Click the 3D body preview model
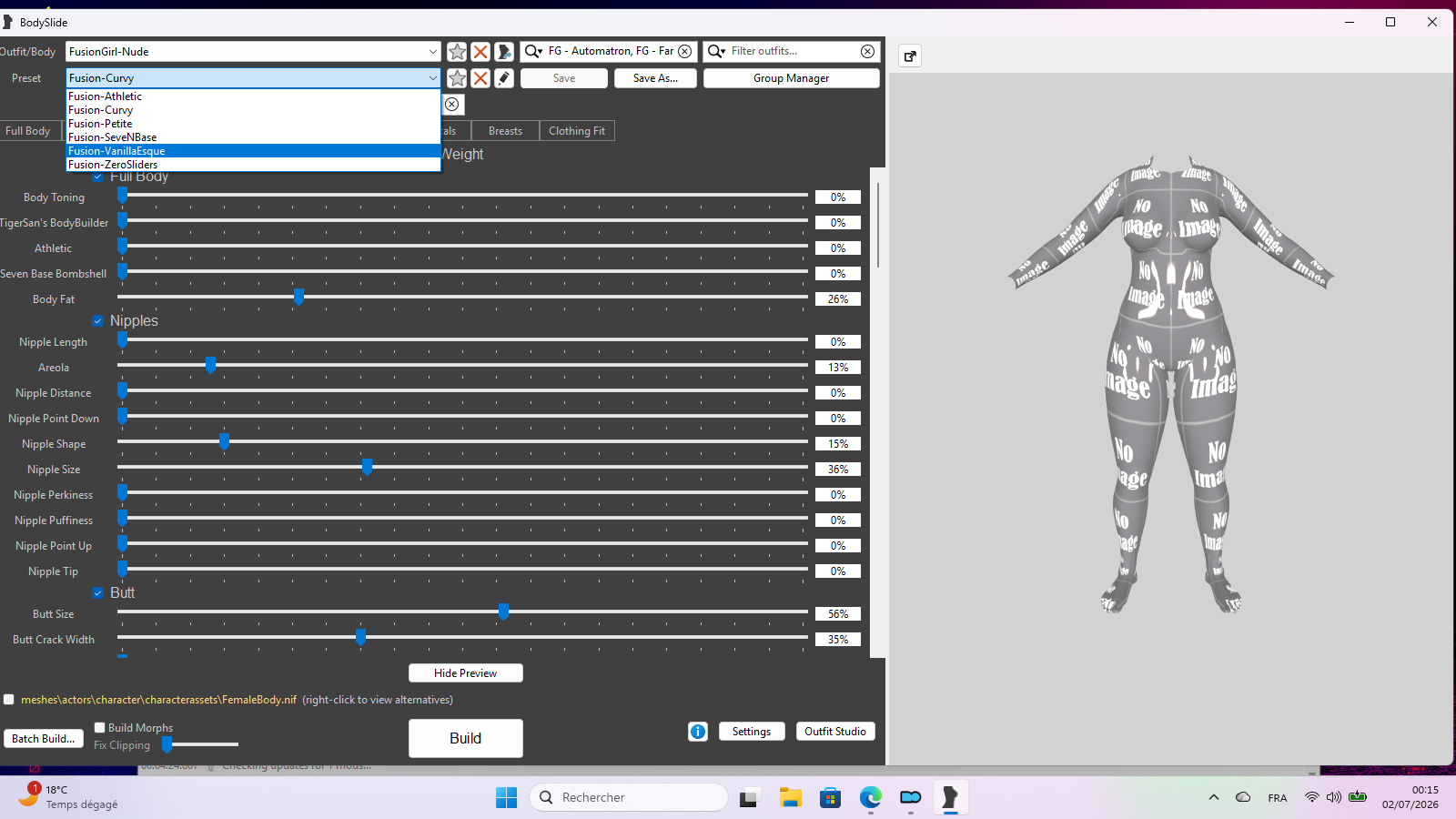 click(1171, 387)
